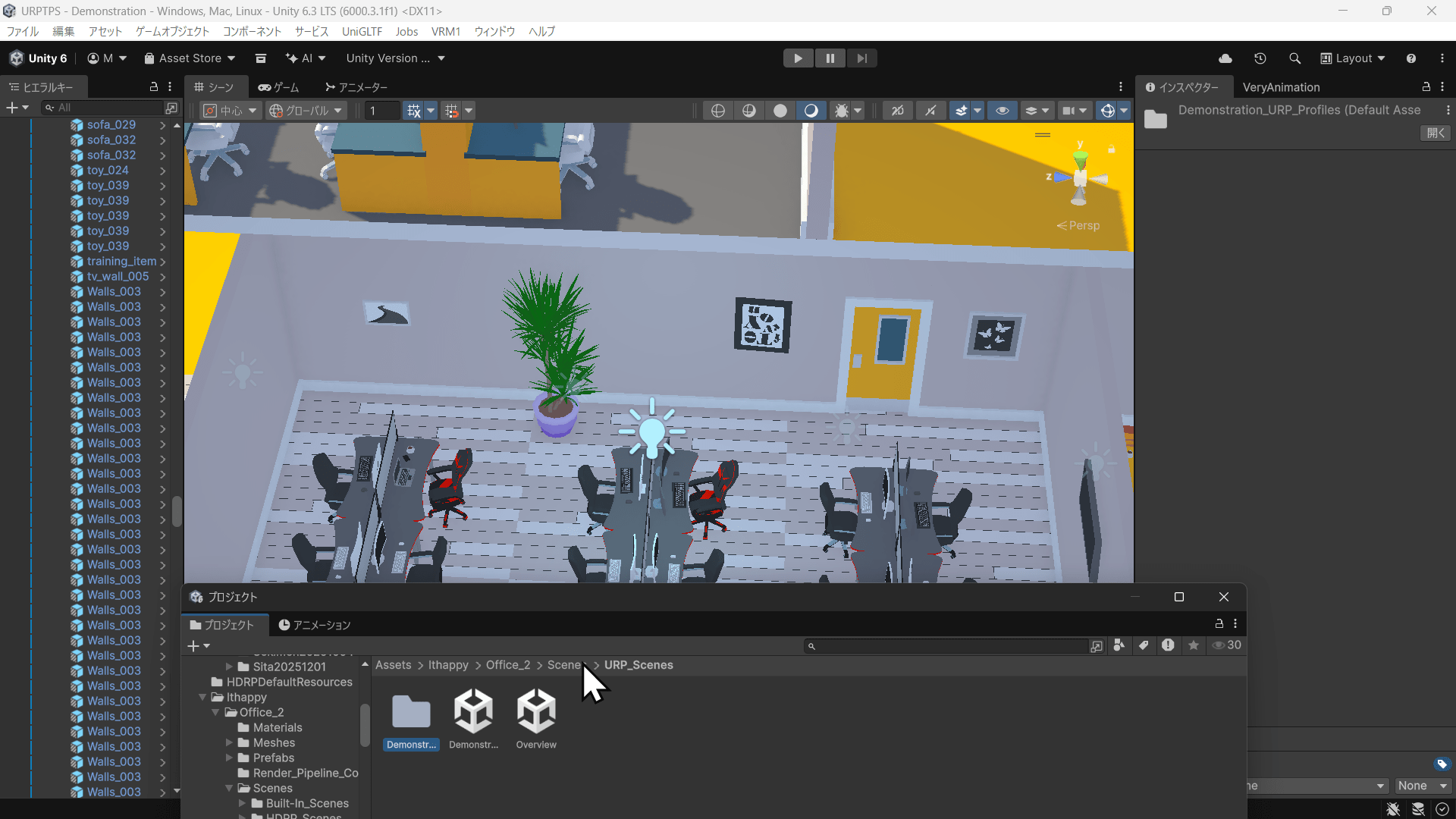Open the Asset Store dropdown
Image resolution: width=1456 pixels, height=819 pixels.
point(190,58)
